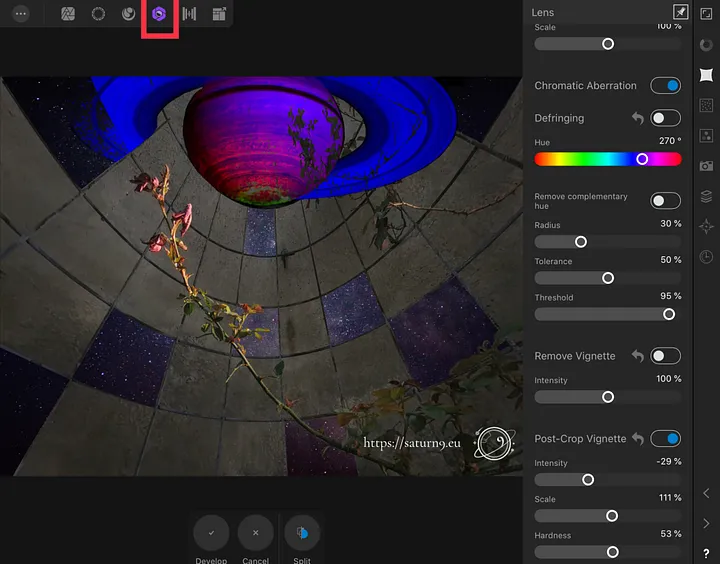Reset the Post-Crop Vignette settings

[637, 439]
